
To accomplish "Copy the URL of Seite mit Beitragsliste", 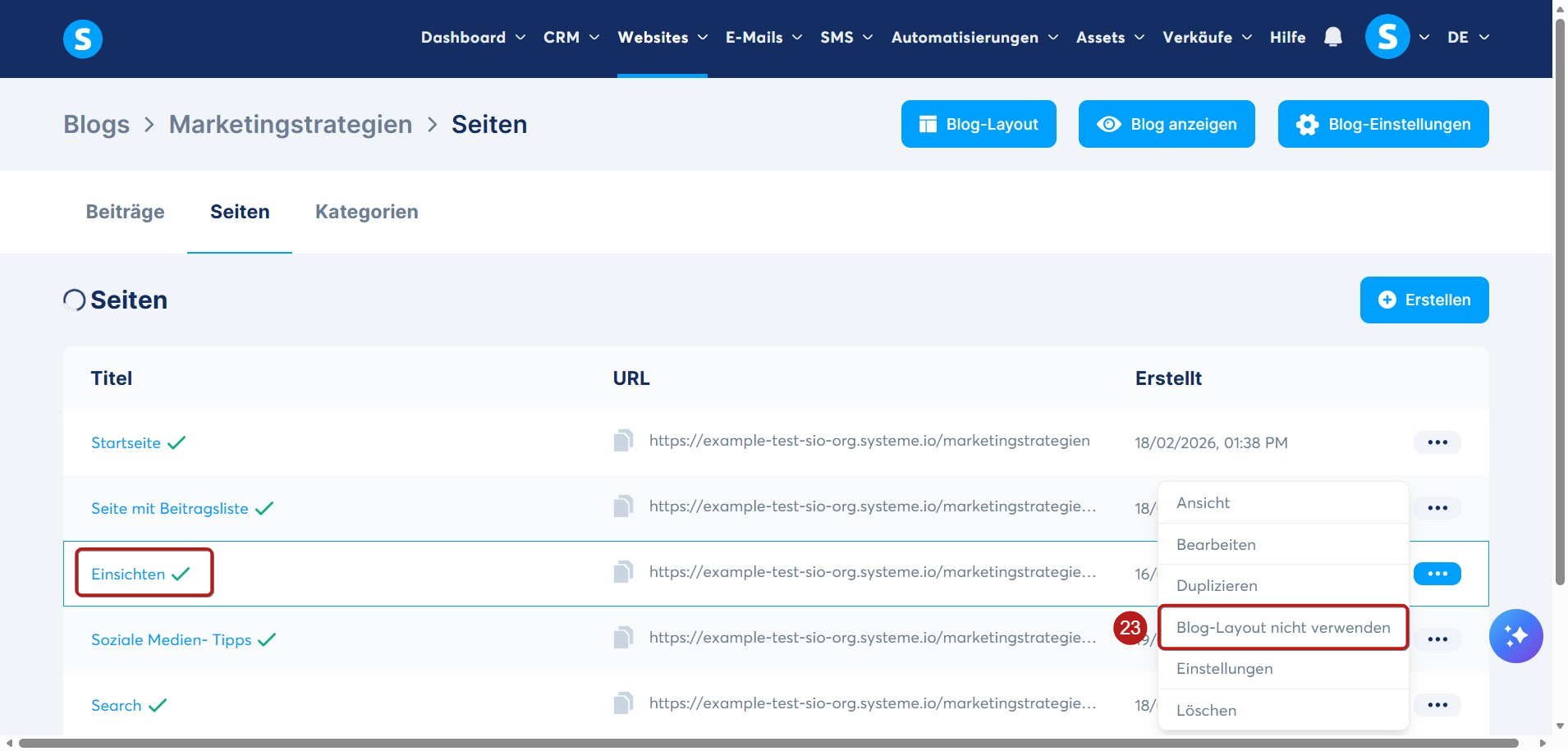I will (623, 506).
